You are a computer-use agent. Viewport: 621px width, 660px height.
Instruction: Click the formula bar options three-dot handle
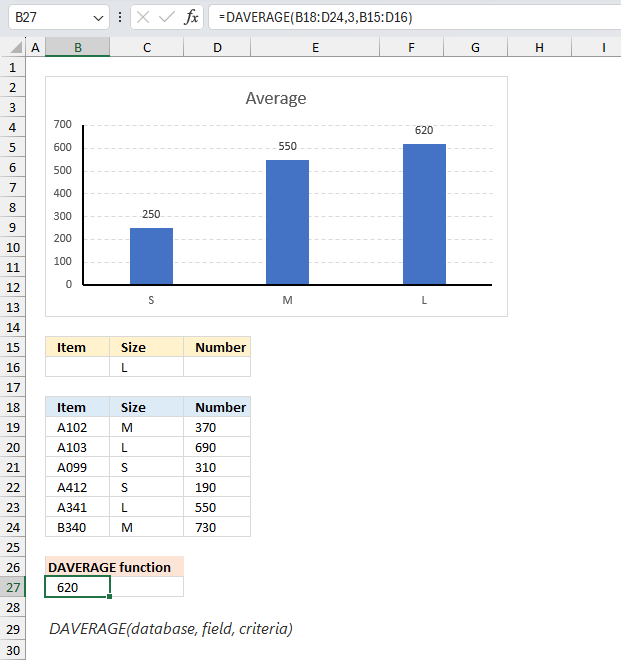(120, 17)
